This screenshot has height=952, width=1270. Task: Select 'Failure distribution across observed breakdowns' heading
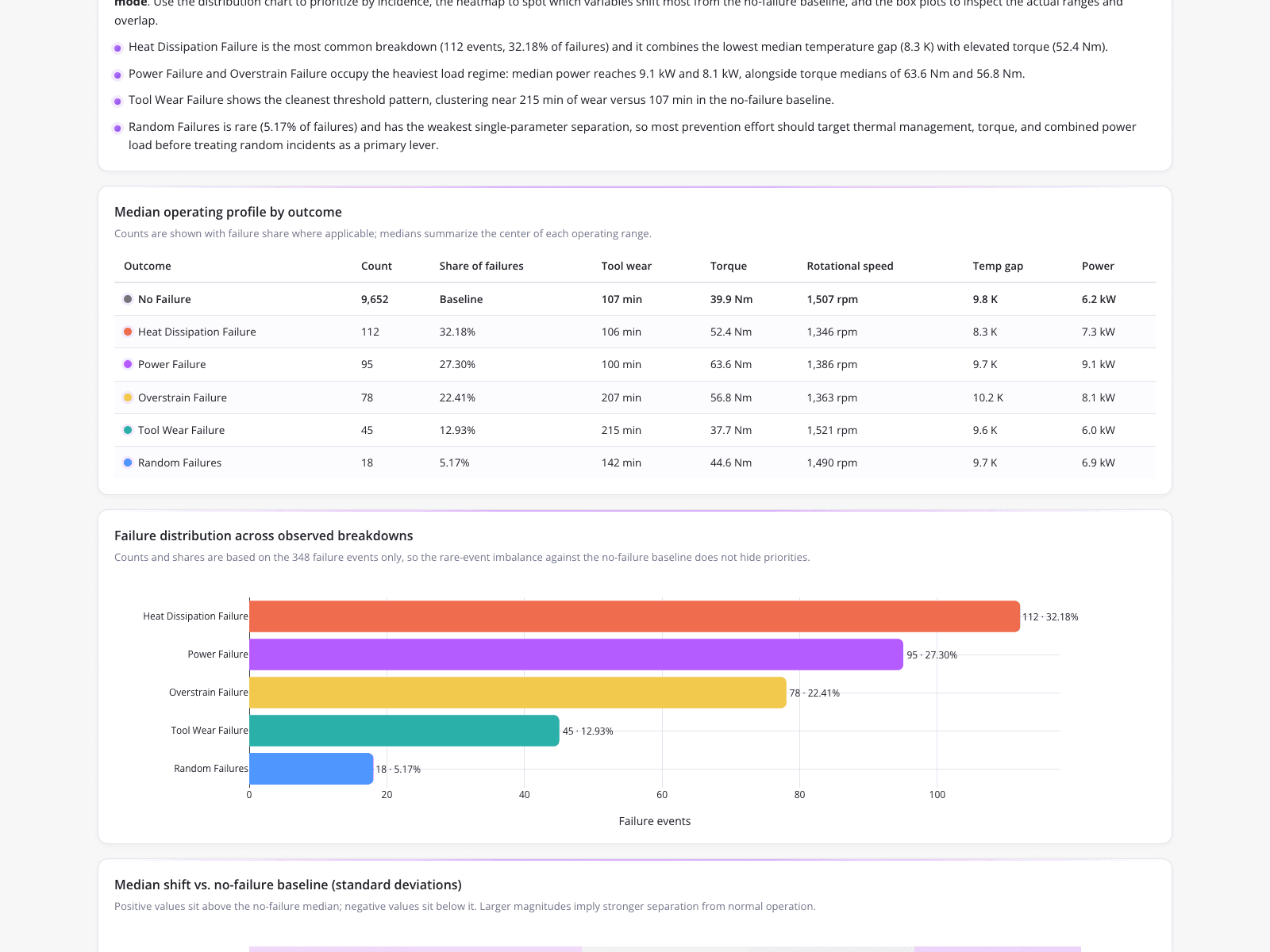[264, 535]
